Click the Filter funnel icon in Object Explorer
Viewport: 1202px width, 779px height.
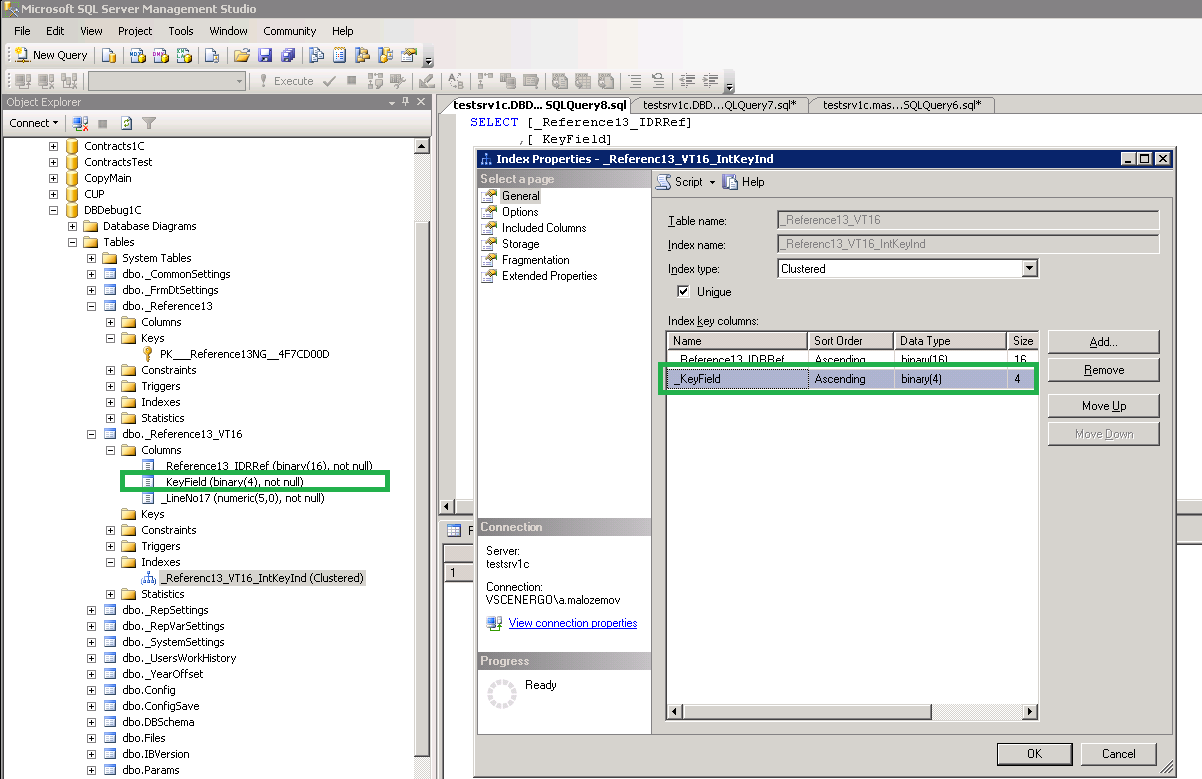(149, 123)
